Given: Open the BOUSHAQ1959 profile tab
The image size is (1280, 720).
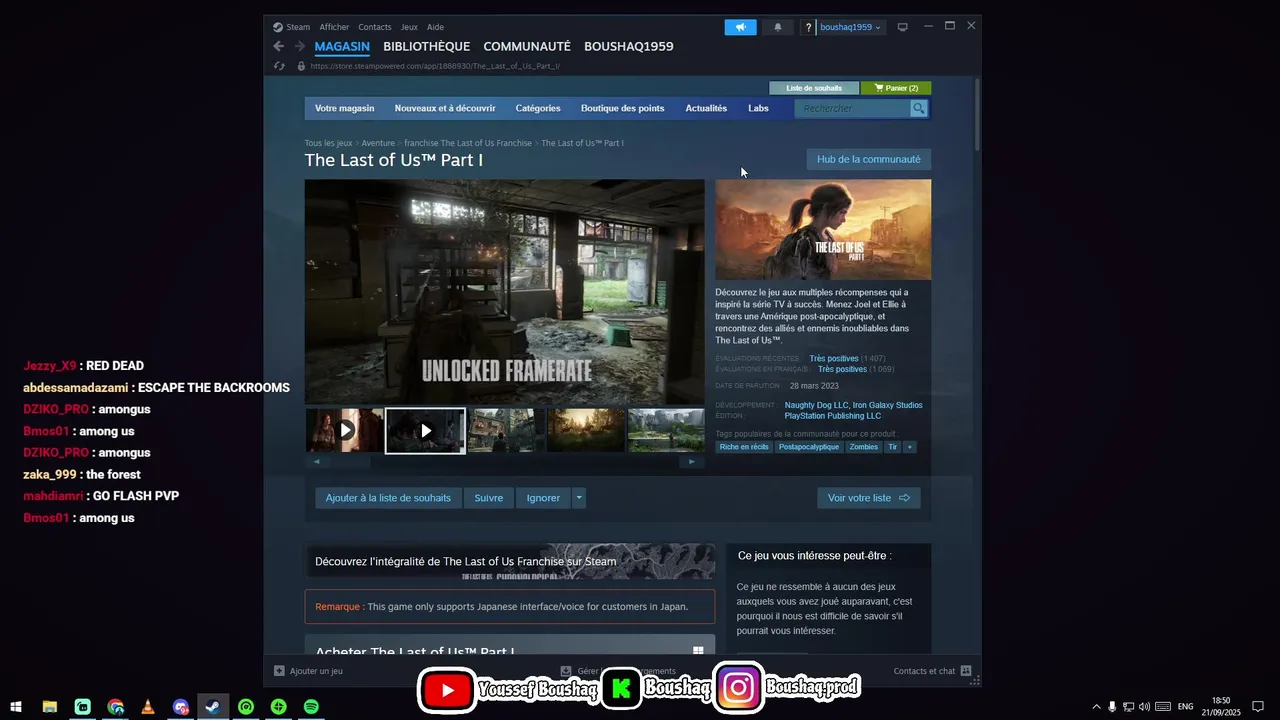Looking at the screenshot, I should (x=629, y=46).
